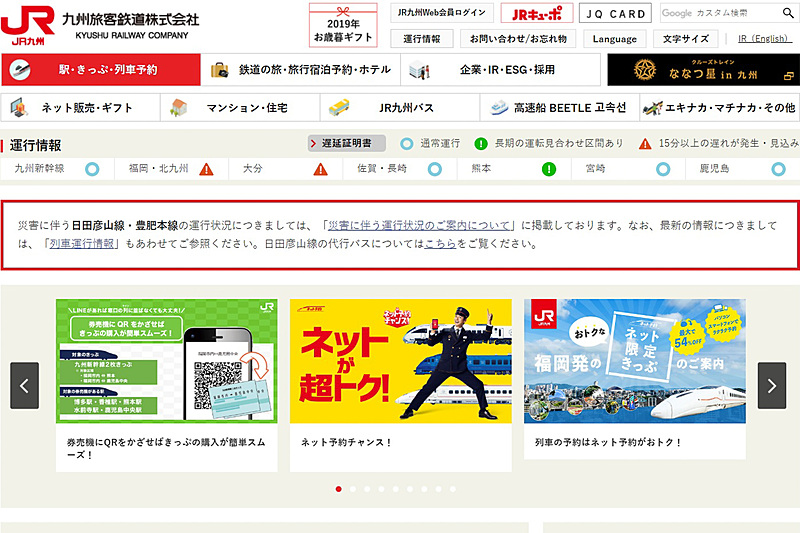The height and width of the screenshot is (533, 800).
Task: Select the second carousel dot
Action: [x=353, y=489]
